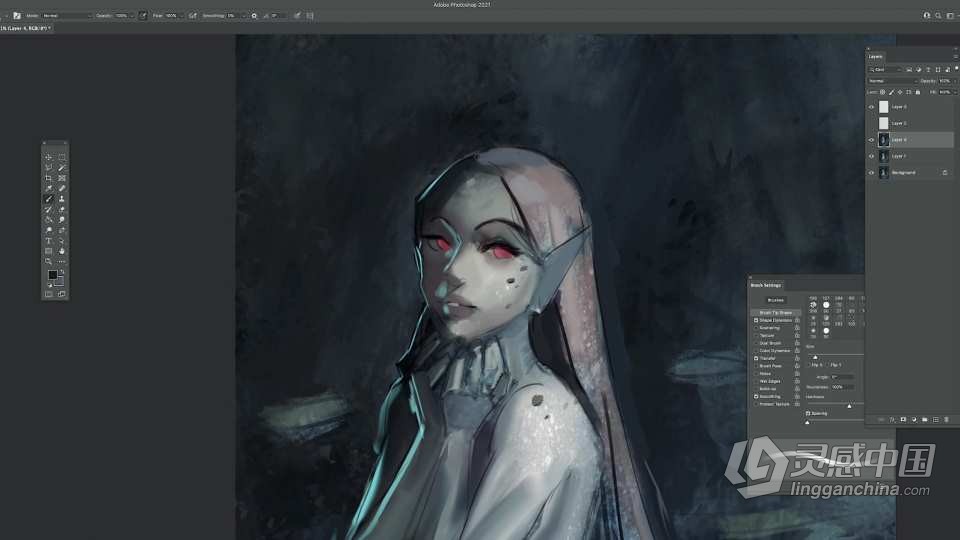Select the Crop tool

(x=49, y=178)
